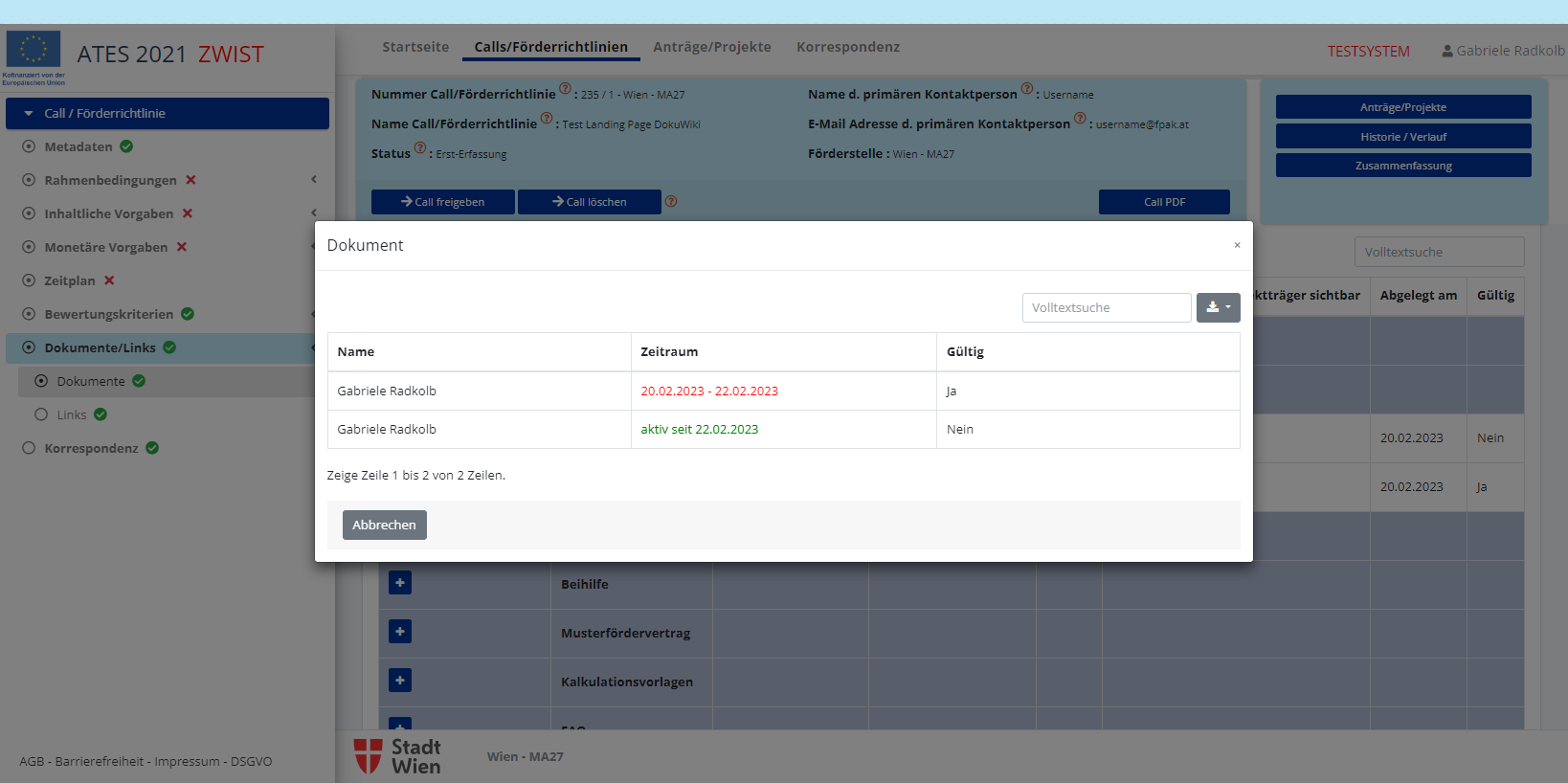Open the Anträge/Projekte top tab
The image size is (1568, 783).
(711, 47)
